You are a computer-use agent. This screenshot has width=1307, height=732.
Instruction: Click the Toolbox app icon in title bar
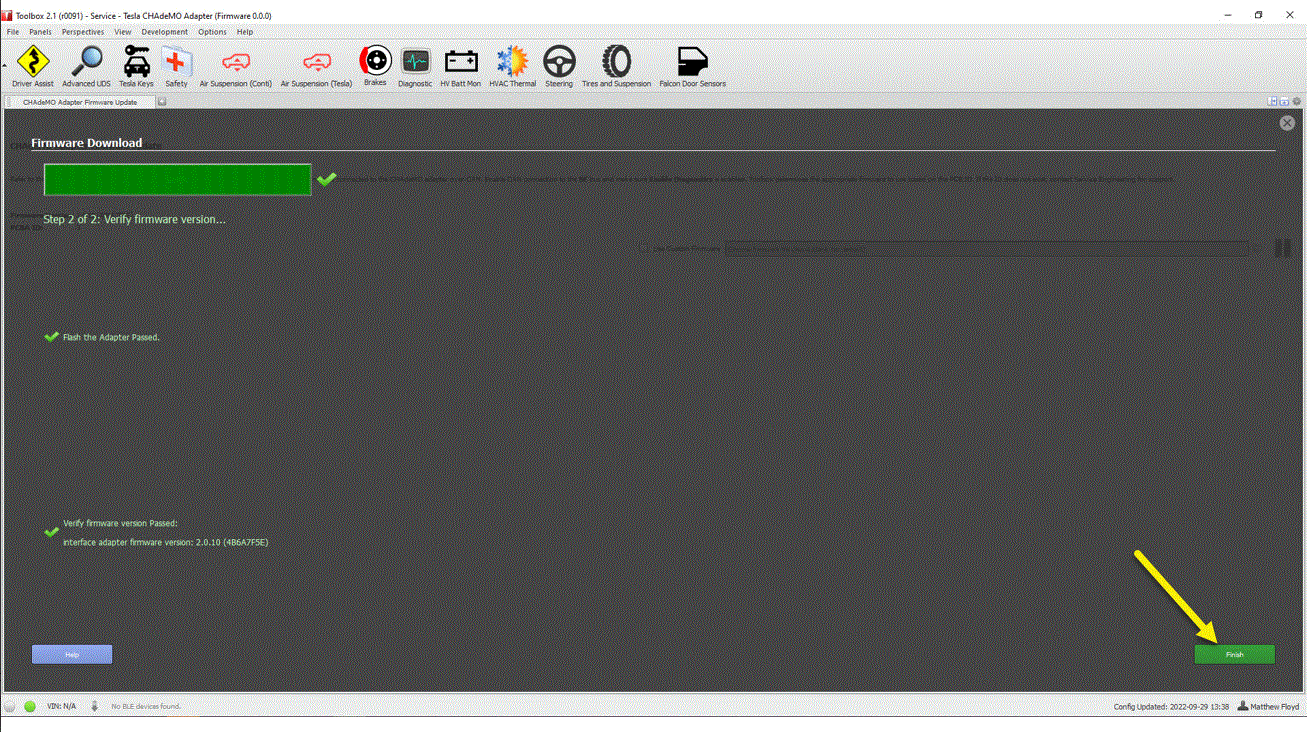[7, 15]
